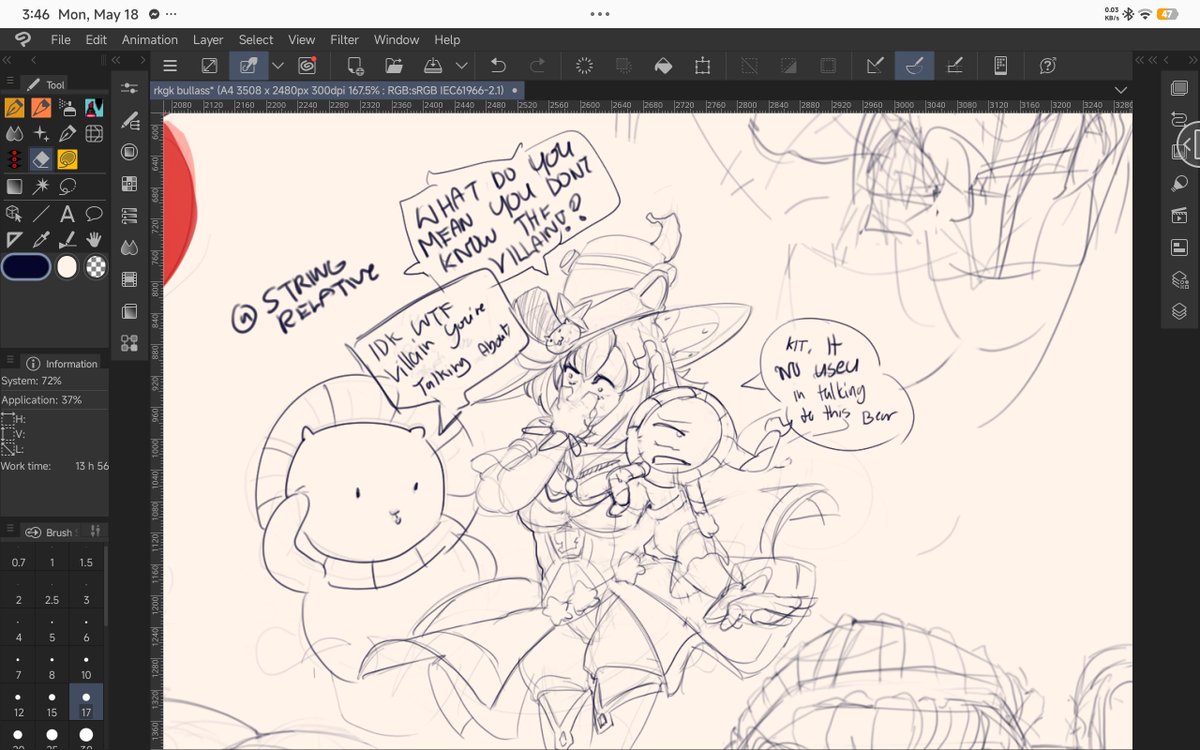1200x750 pixels.
Task: Open the Layers stack icon in right dock
Action: click(1179, 311)
